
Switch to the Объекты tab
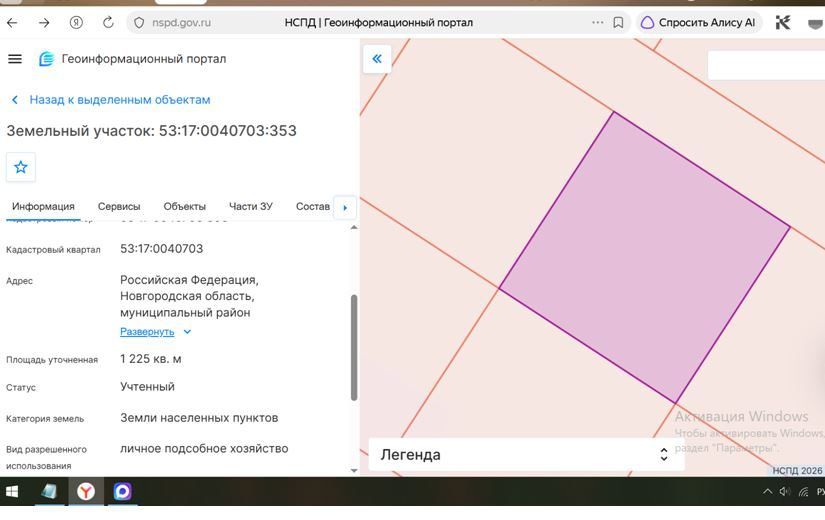pyautogui.click(x=184, y=206)
